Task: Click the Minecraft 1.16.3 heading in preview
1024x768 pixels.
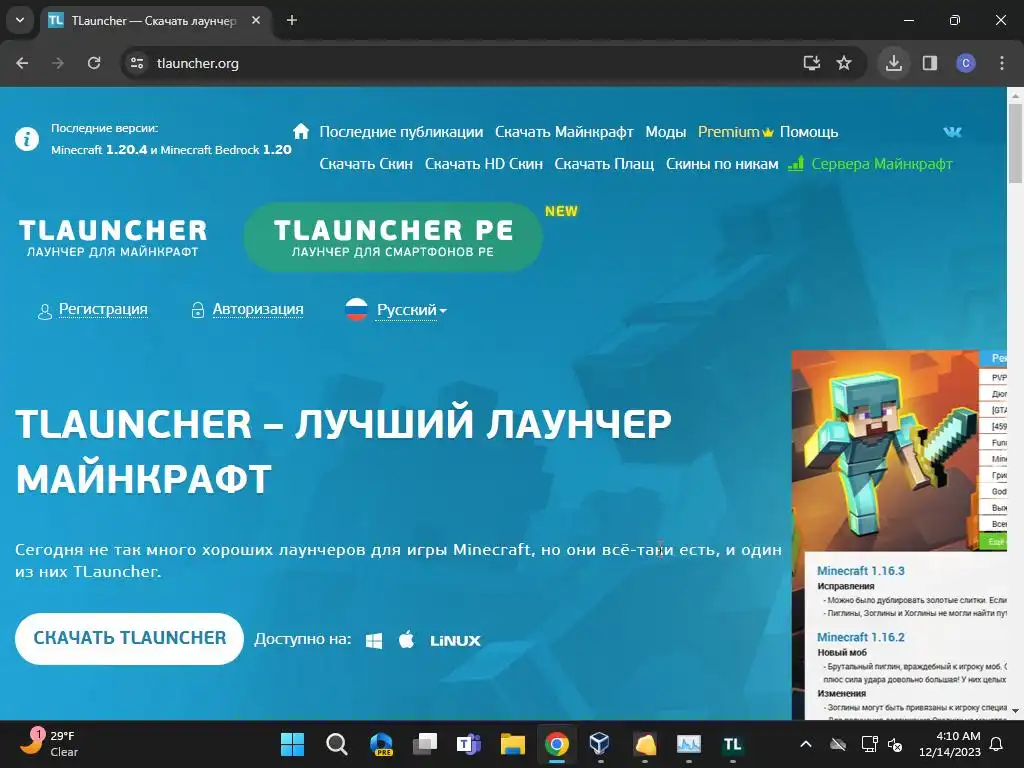Action: [861, 571]
